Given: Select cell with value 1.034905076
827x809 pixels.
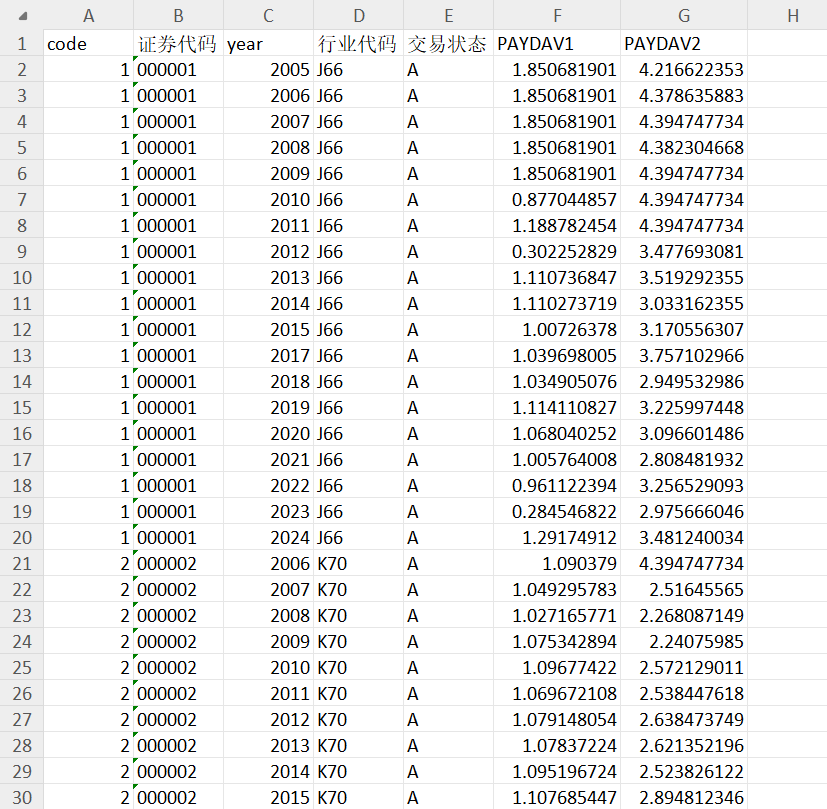Looking at the screenshot, I should pyautogui.click(x=557, y=381).
